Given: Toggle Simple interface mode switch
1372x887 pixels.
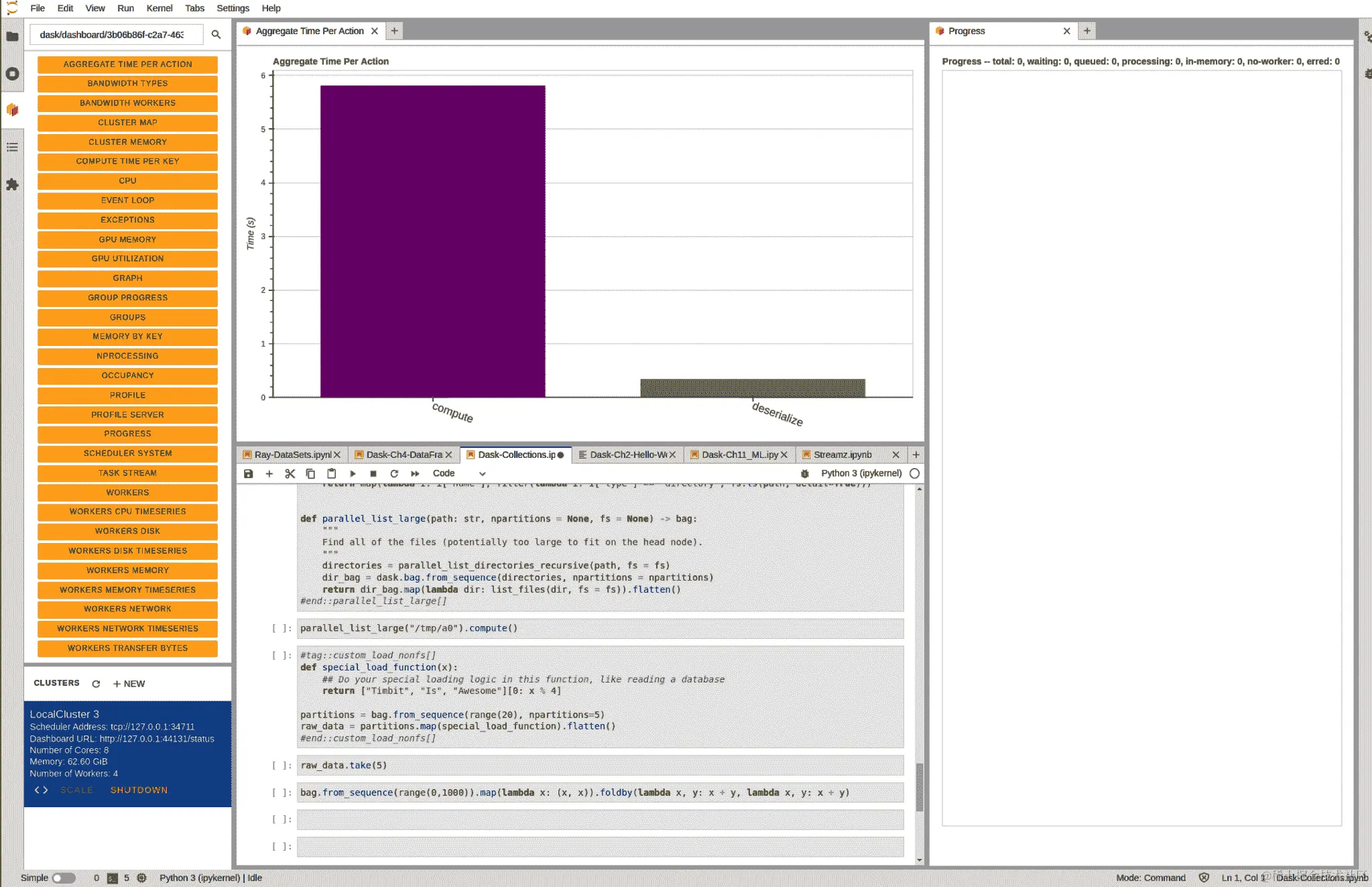Looking at the screenshot, I should 63,878.
